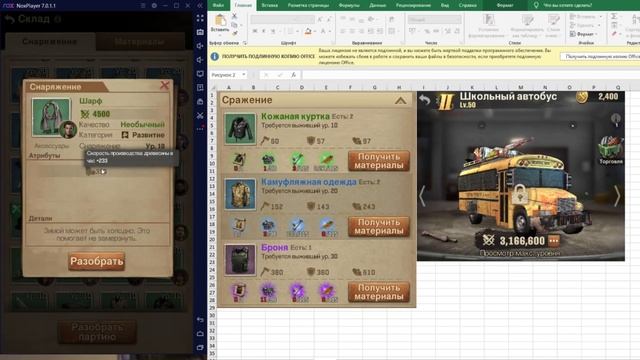This screenshot has width=640, height=360.
Task: Show next vehicle with right arrow
Action: (x=617, y=196)
